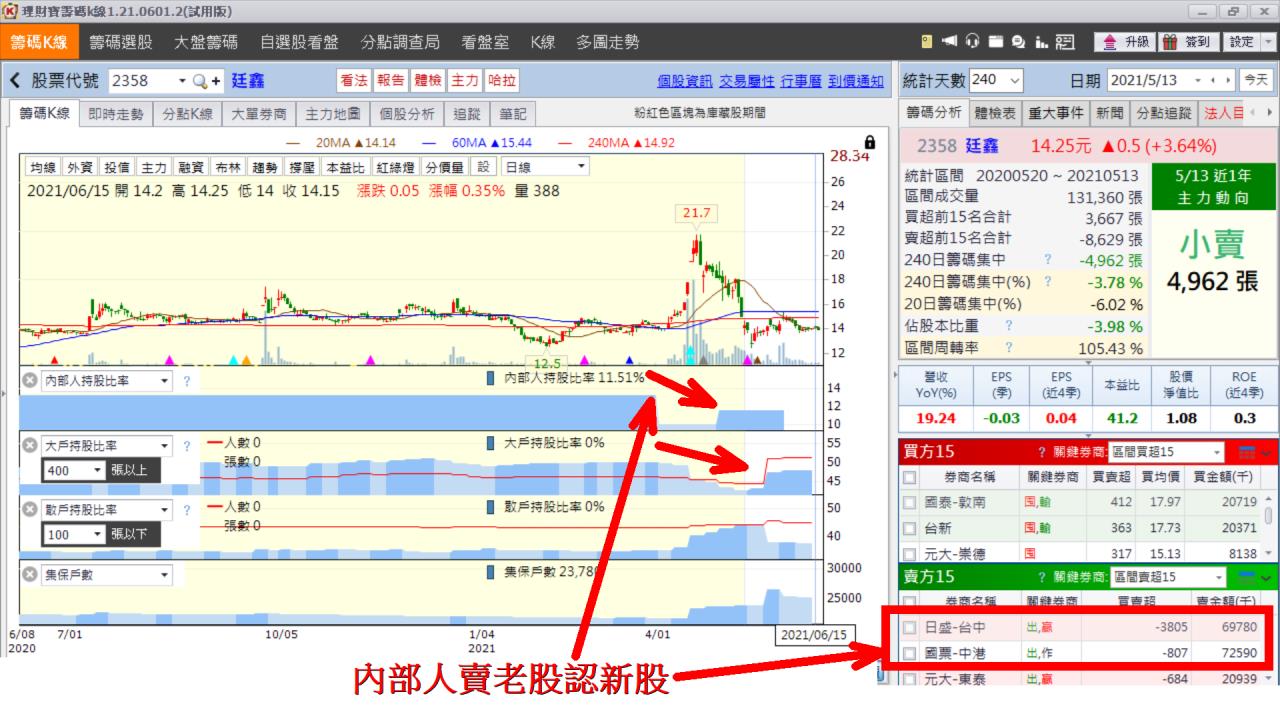Switch to the 即時走勢 tab
The width and height of the screenshot is (1280, 720).
[115, 114]
